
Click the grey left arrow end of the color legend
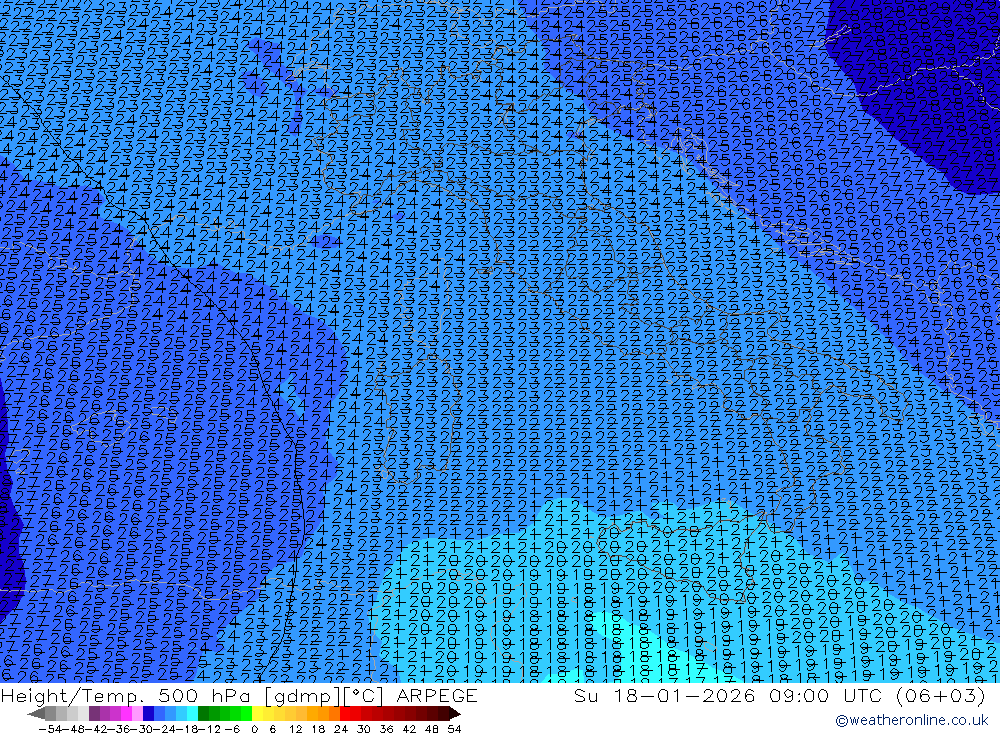pos(36,713)
